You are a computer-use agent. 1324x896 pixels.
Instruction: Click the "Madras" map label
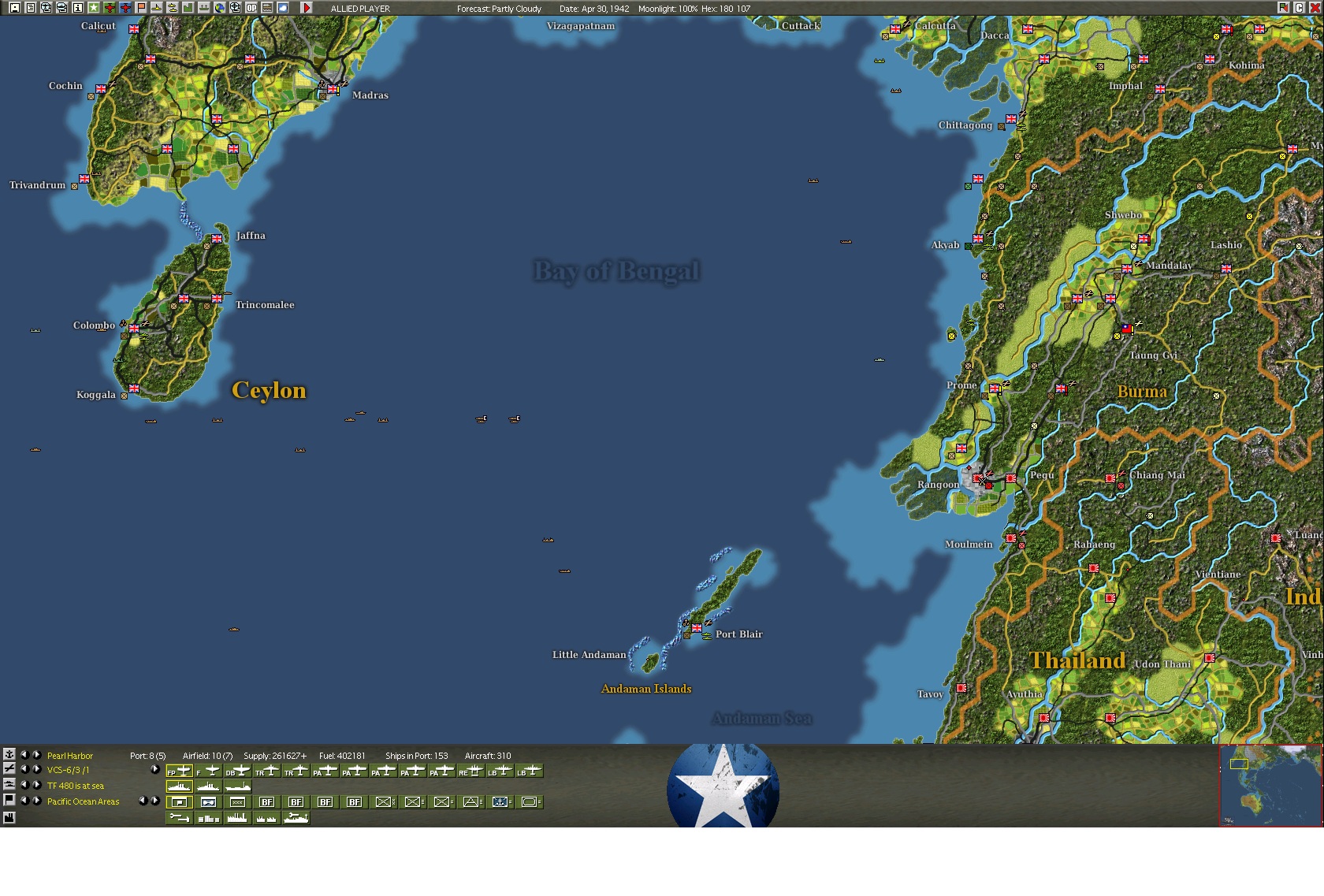[370, 95]
